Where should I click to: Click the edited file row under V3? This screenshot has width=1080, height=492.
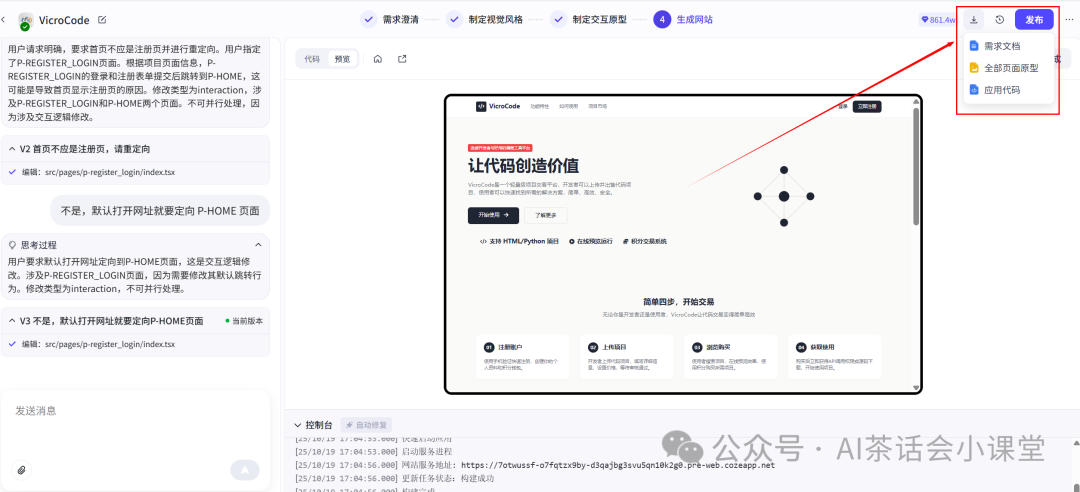[135, 344]
